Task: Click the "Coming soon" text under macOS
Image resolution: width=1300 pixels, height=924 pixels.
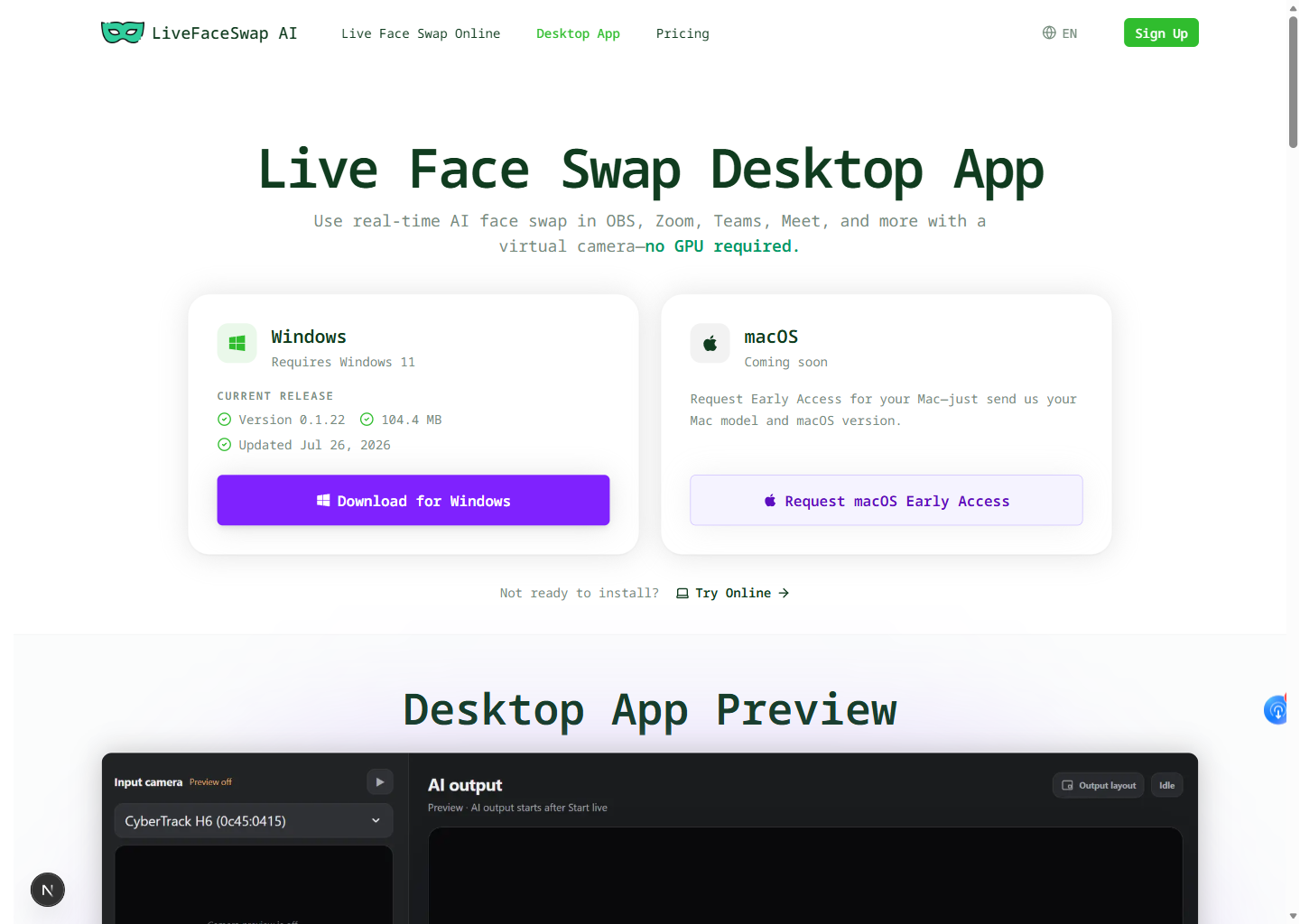Action: (x=785, y=362)
